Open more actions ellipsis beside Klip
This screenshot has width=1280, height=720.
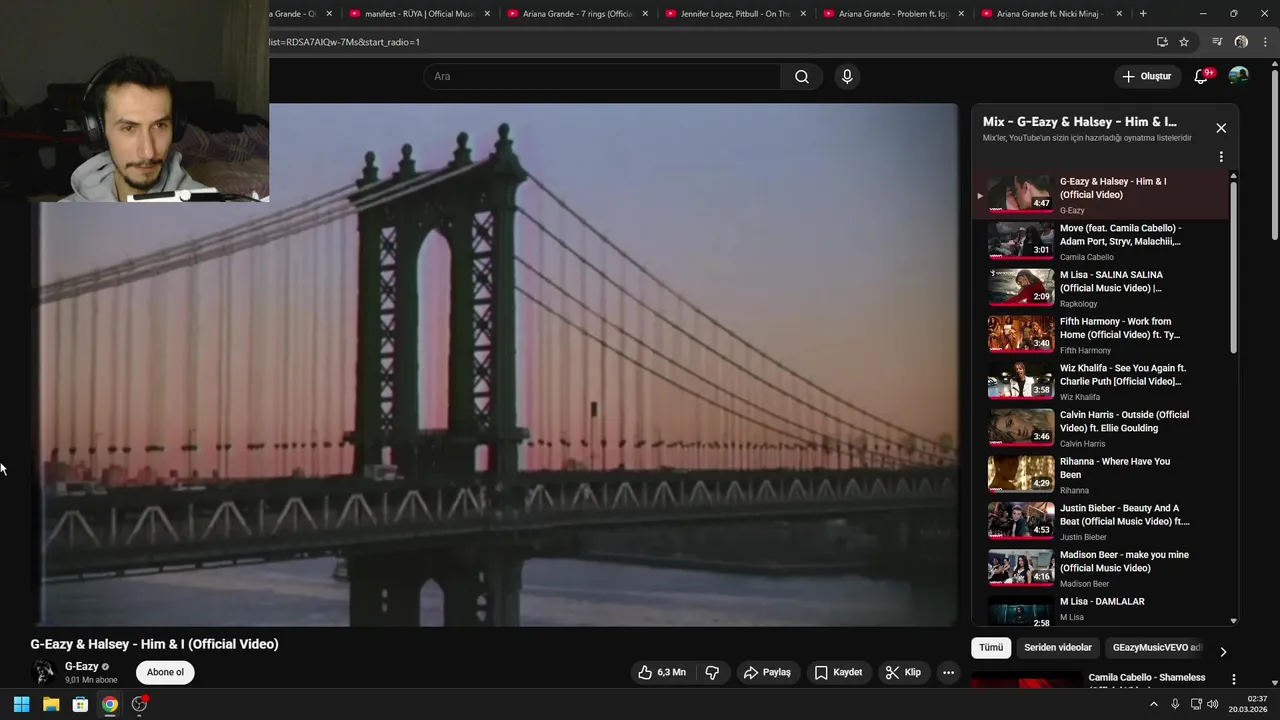[949, 673]
